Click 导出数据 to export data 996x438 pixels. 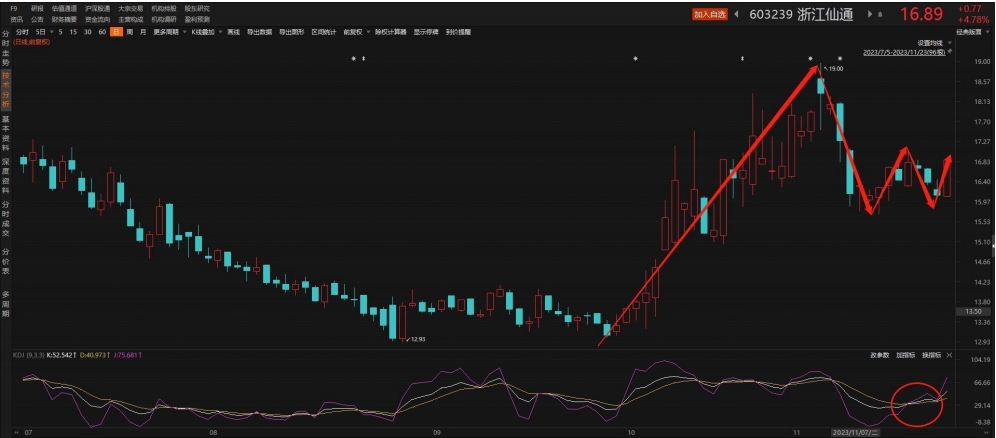[259, 32]
